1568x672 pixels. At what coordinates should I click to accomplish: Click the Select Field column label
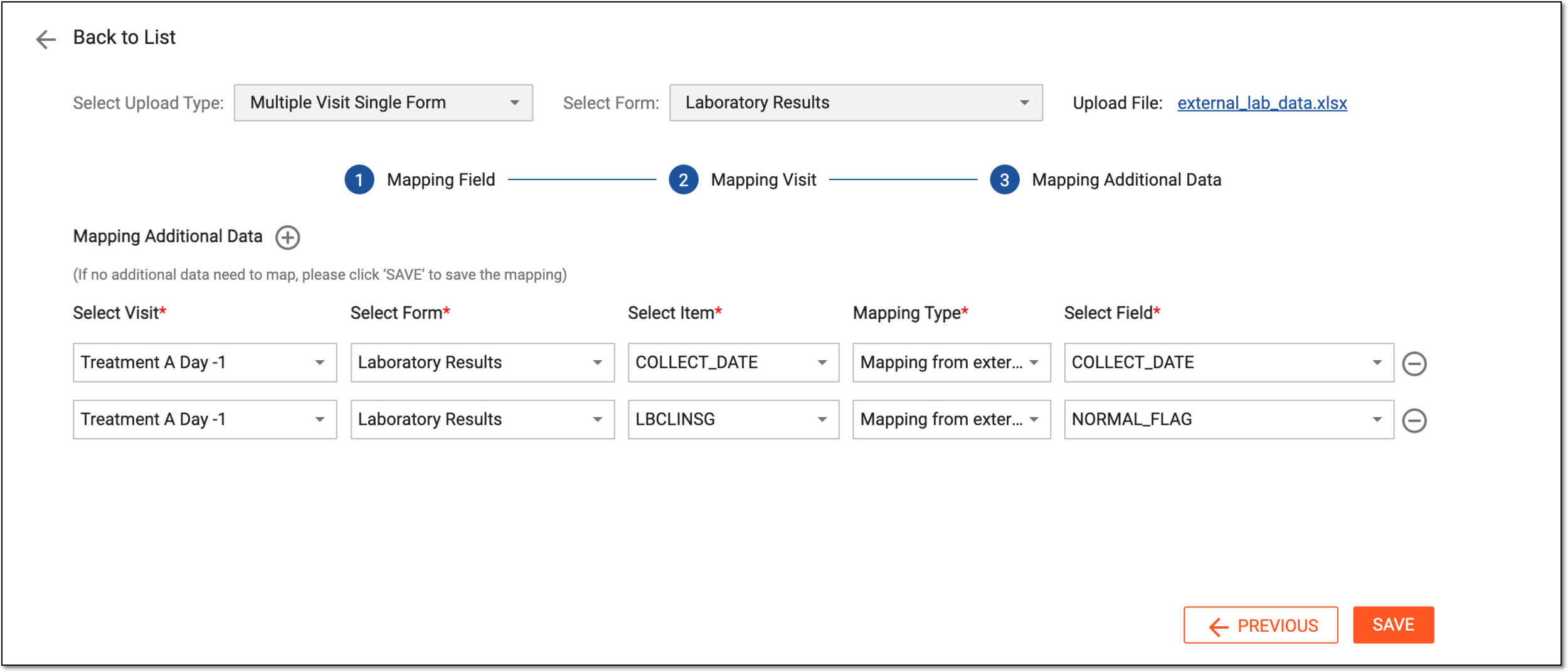point(1112,313)
